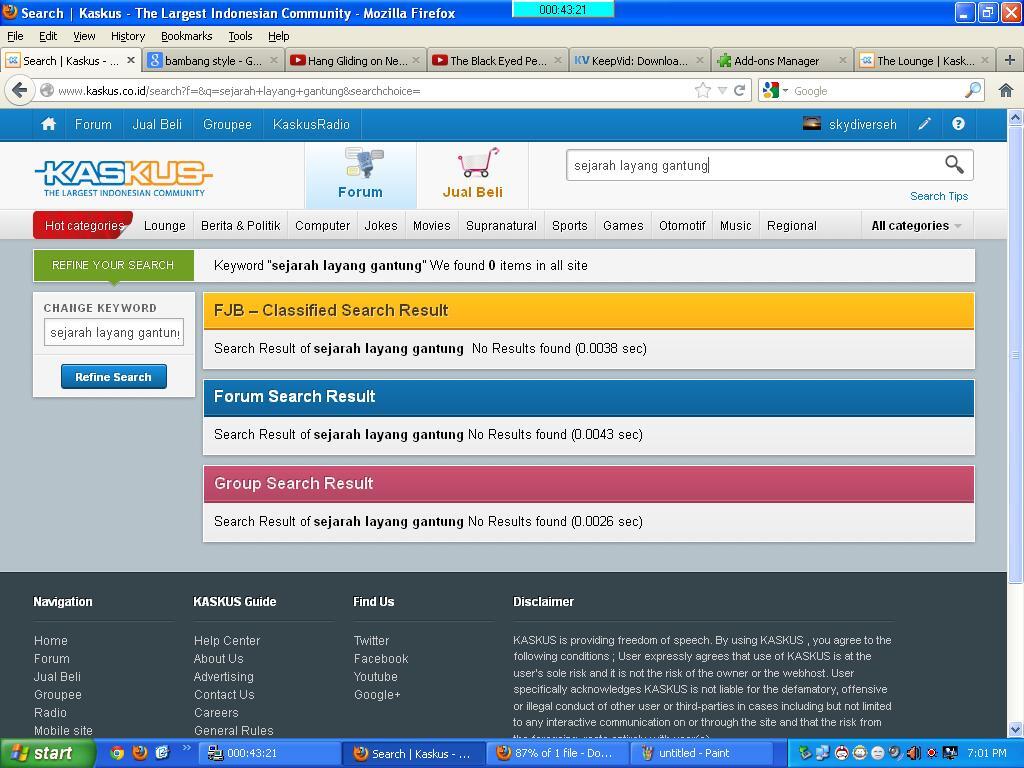Click the Refine Your Search header
Screen dimensions: 1024x768
114,265
